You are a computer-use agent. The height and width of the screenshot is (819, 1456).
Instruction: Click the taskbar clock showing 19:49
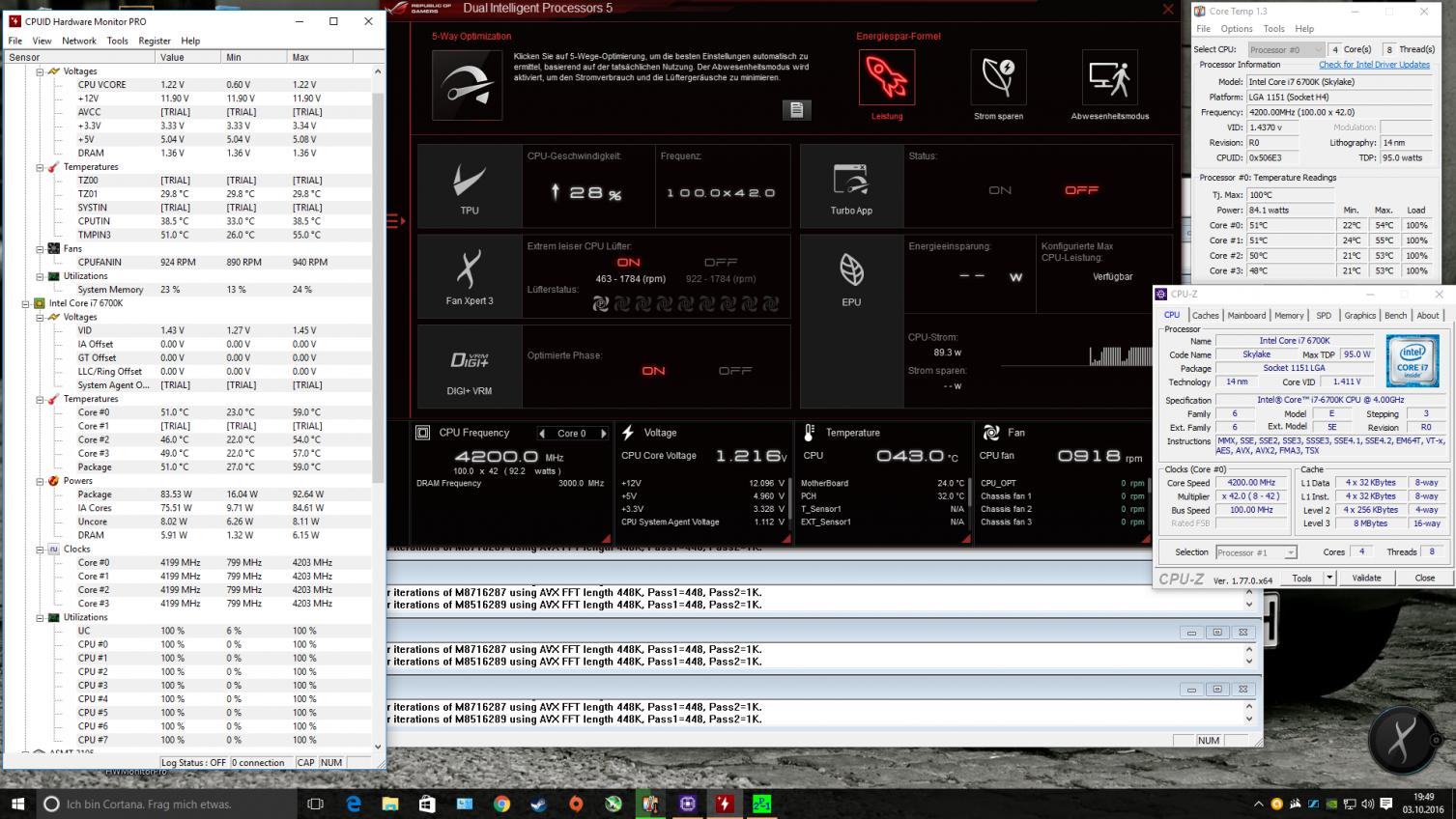[x=1423, y=804]
